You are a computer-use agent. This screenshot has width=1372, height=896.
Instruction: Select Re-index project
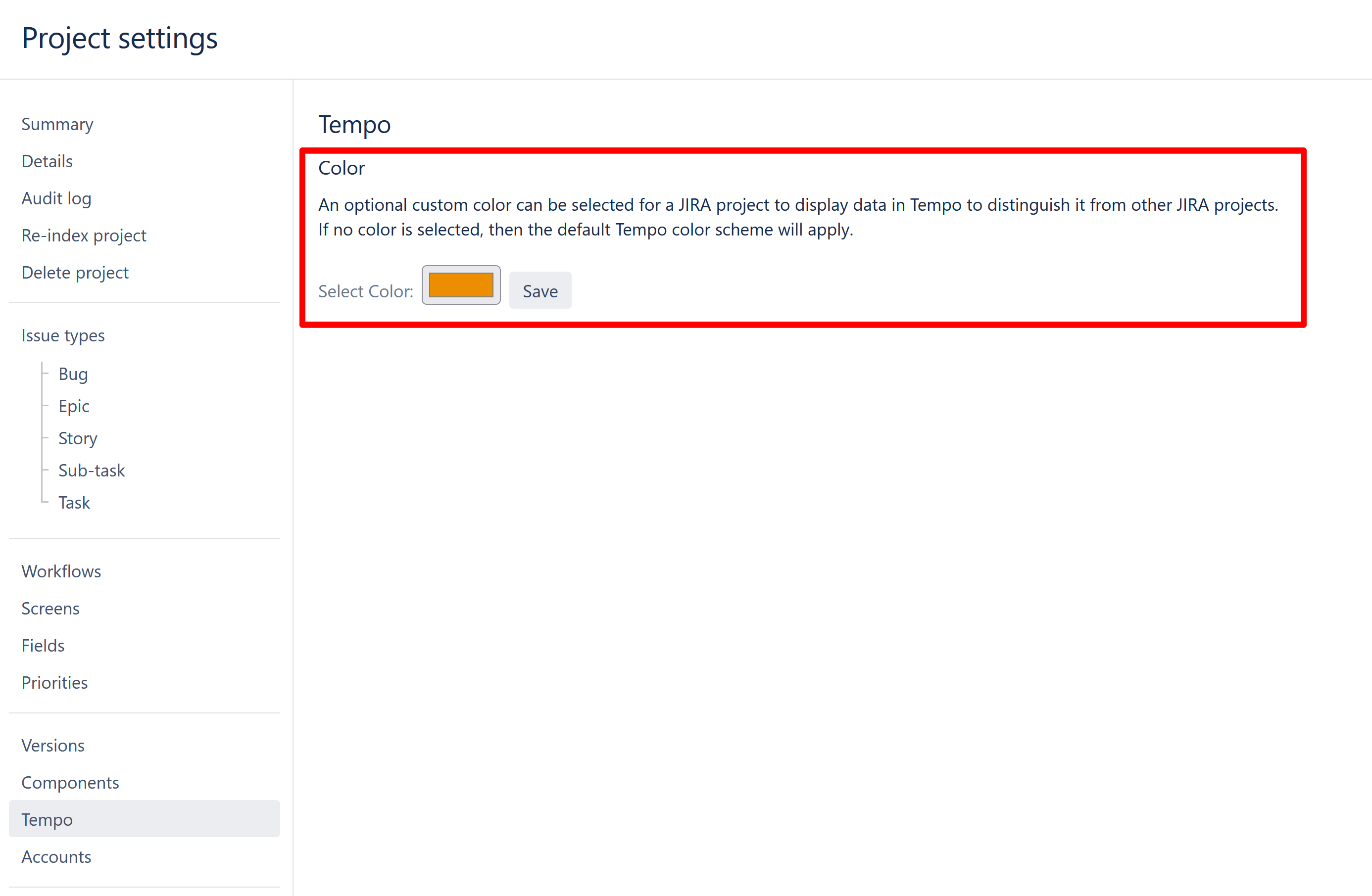click(84, 235)
